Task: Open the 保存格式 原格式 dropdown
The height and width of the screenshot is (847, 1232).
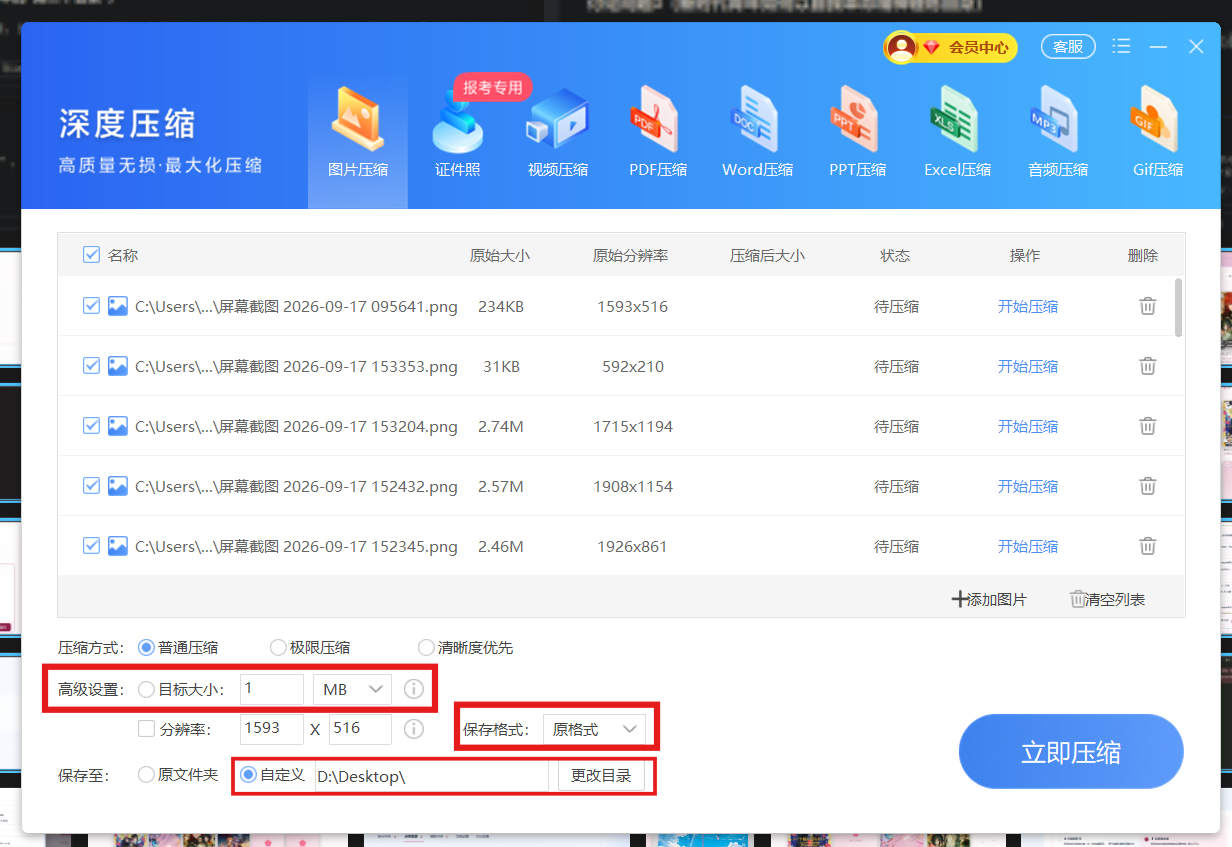Action: click(x=594, y=729)
